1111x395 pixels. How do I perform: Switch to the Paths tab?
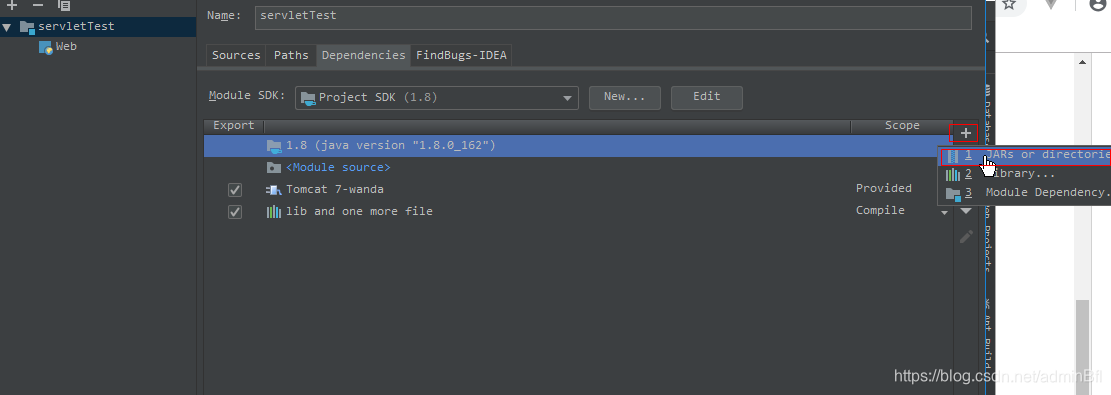(291, 55)
